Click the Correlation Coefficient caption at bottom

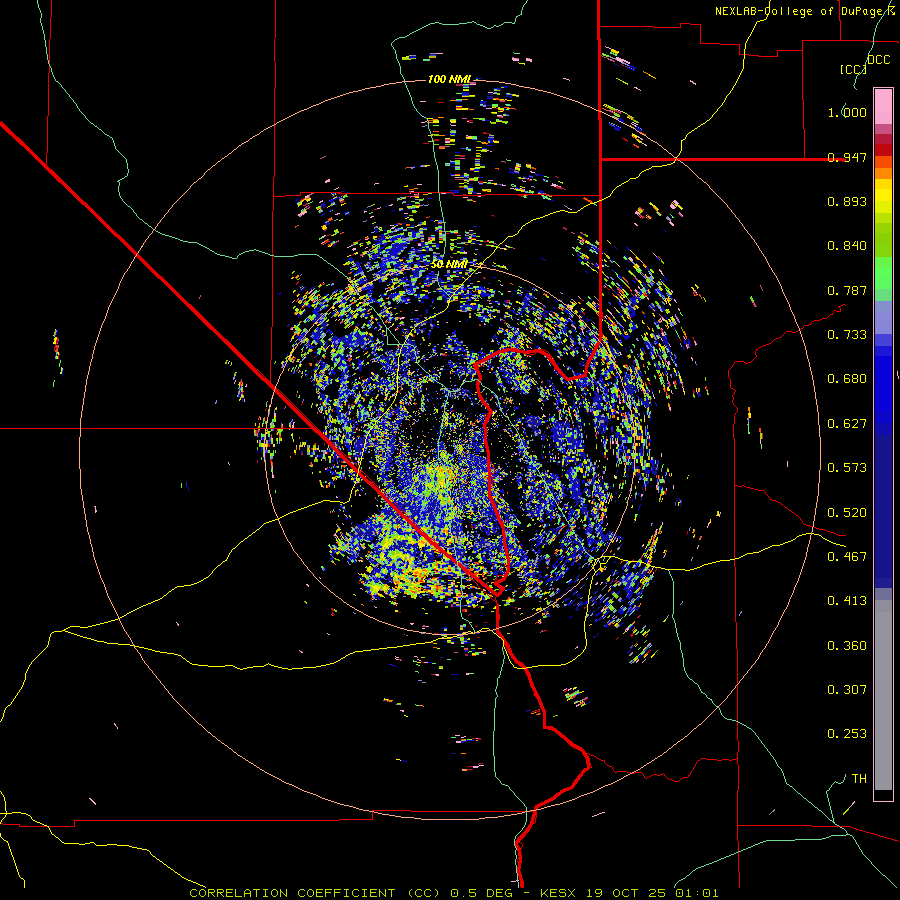pos(453,893)
